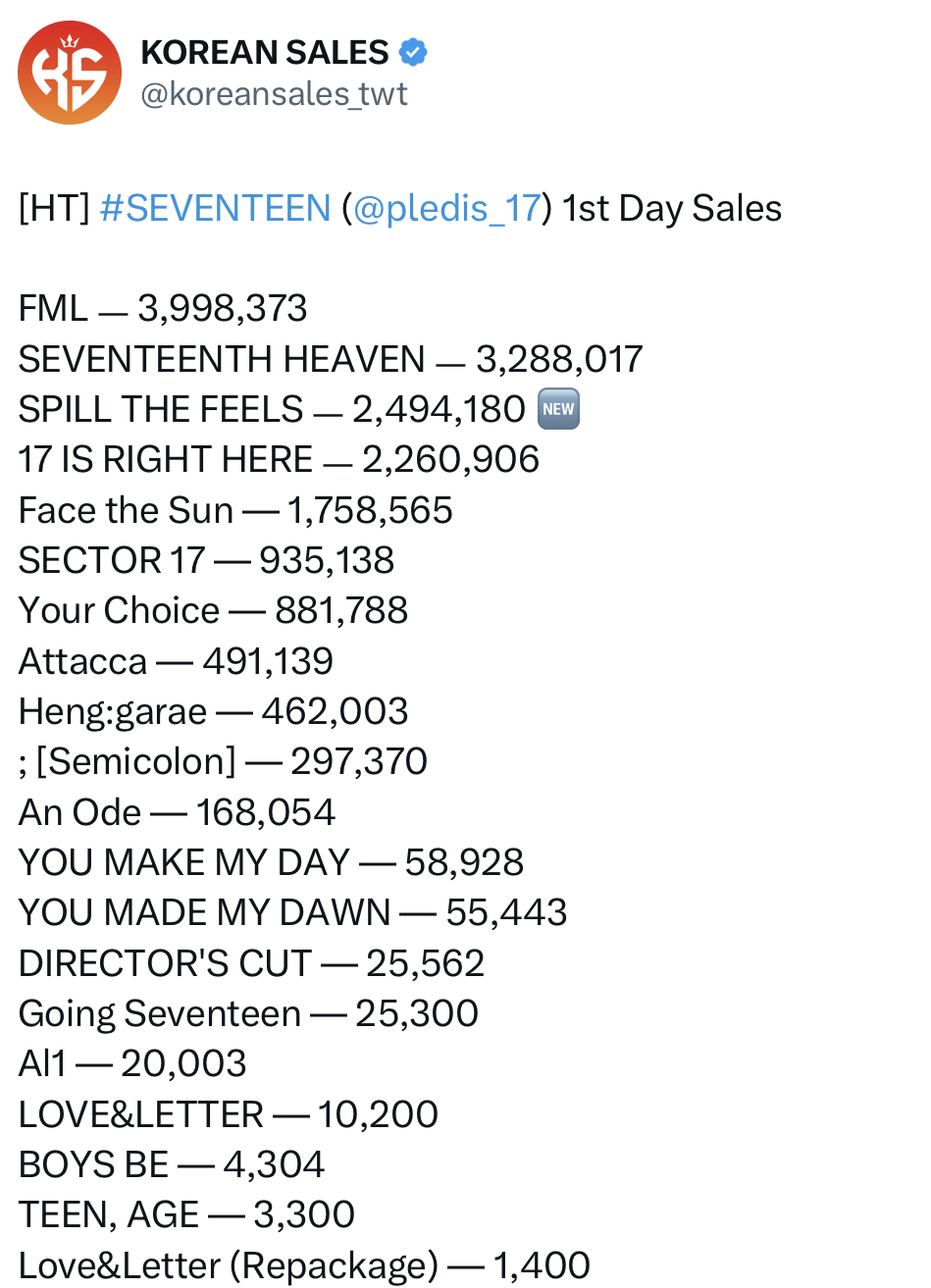The image size is (931, 1288).
Task: Open the @koreansales_twt handle
Action: (275, 94)
